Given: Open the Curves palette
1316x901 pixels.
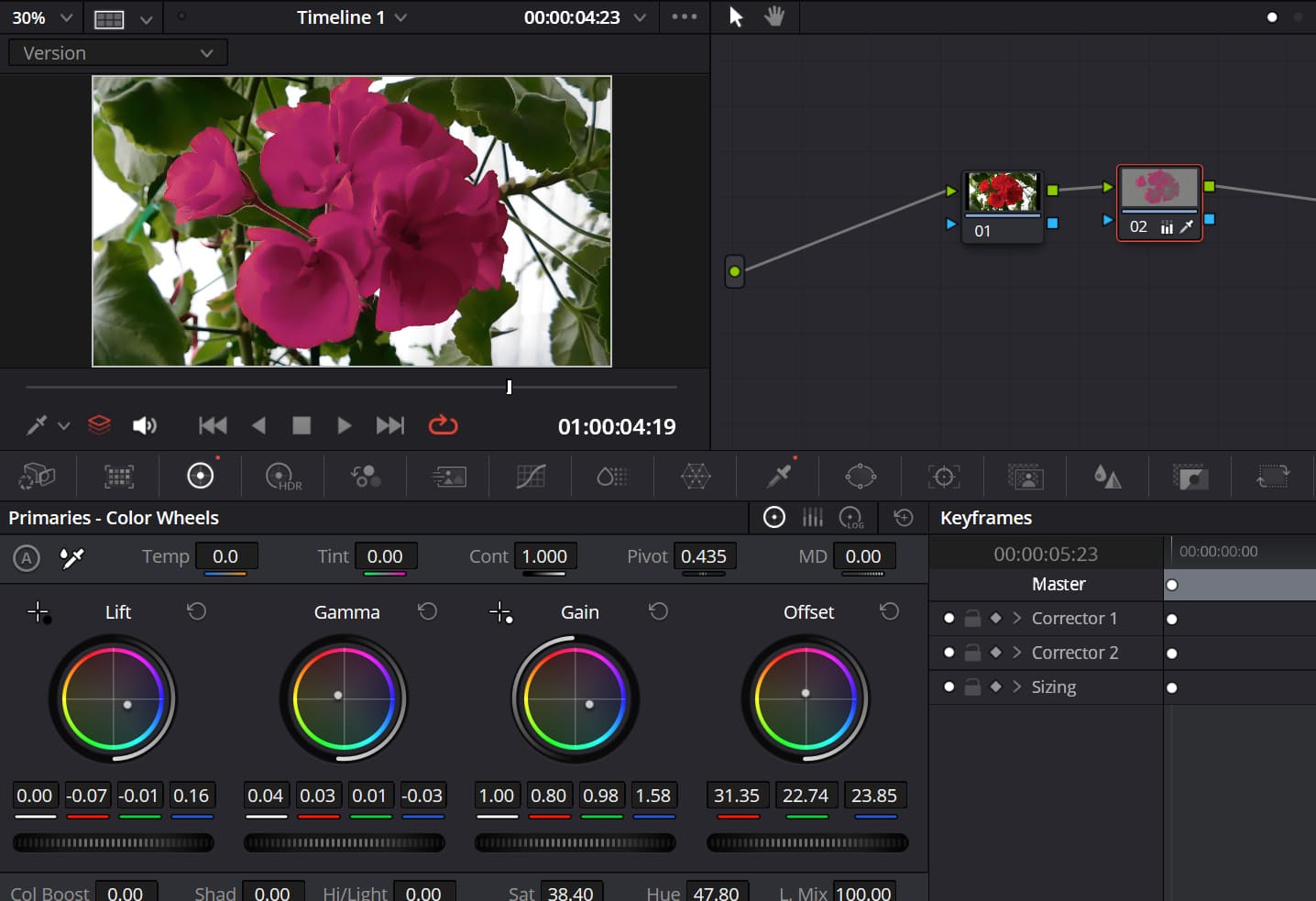Looking at the screenshot, I should point(530,476).
